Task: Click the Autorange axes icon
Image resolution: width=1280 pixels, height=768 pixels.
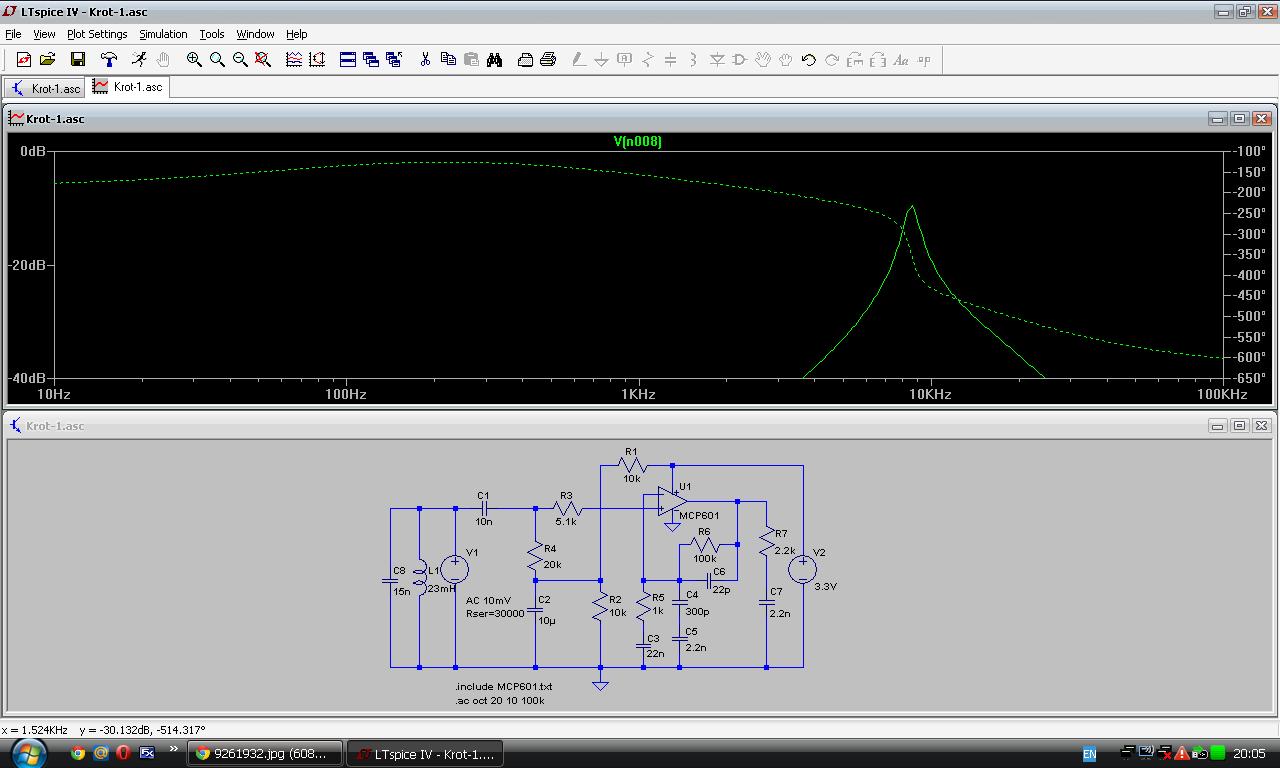Action: point(317,60)
